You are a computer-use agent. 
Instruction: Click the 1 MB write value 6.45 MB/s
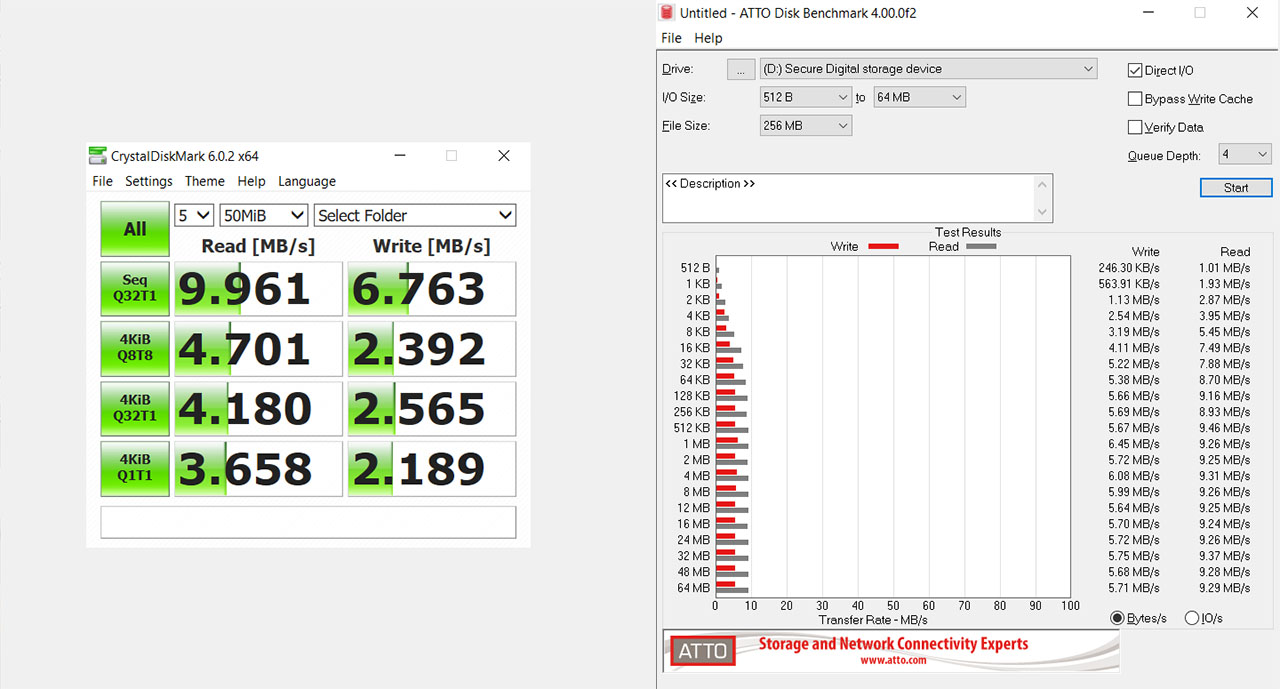[1133, 444]
